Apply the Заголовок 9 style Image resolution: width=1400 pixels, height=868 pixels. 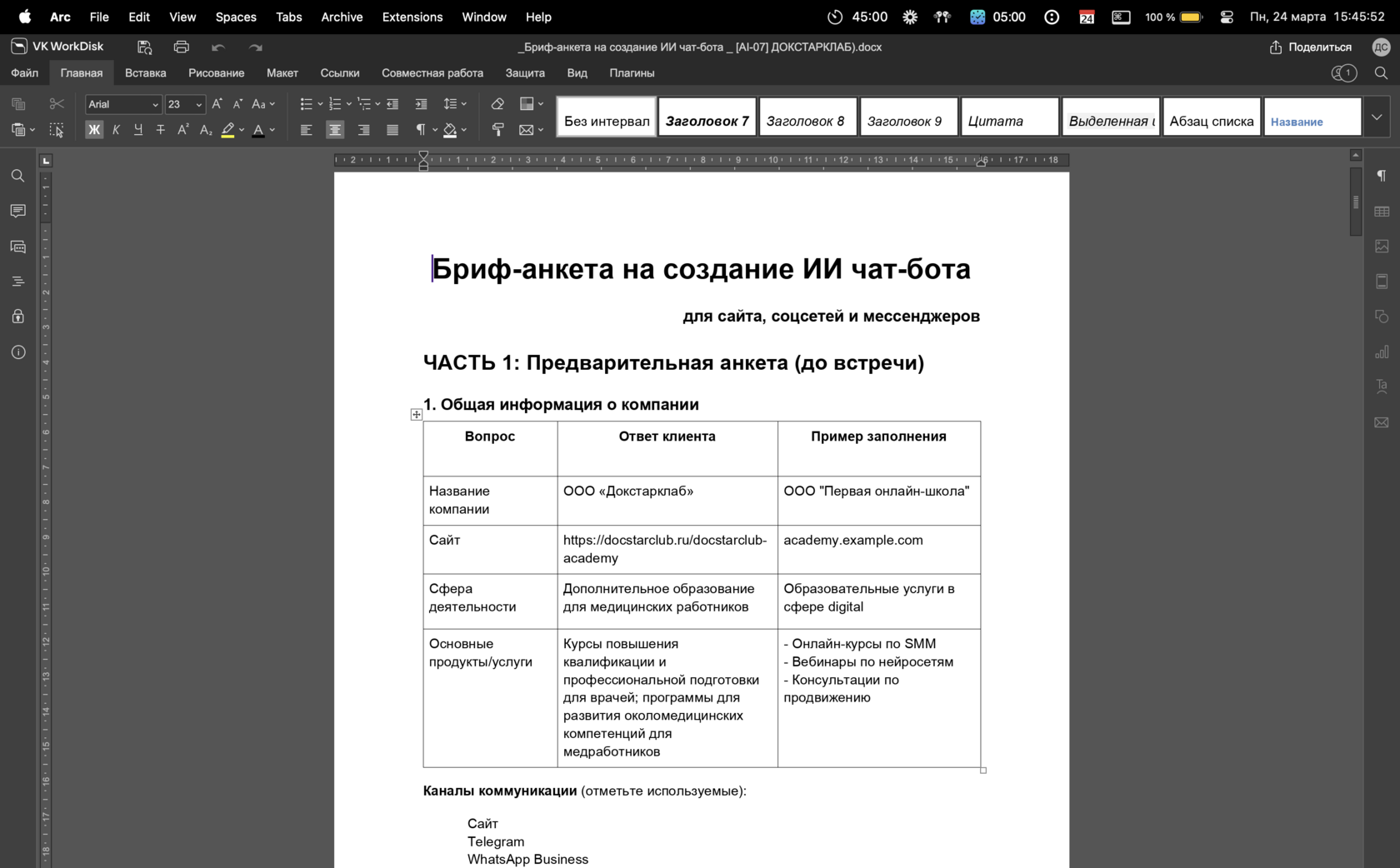(908, 117)
